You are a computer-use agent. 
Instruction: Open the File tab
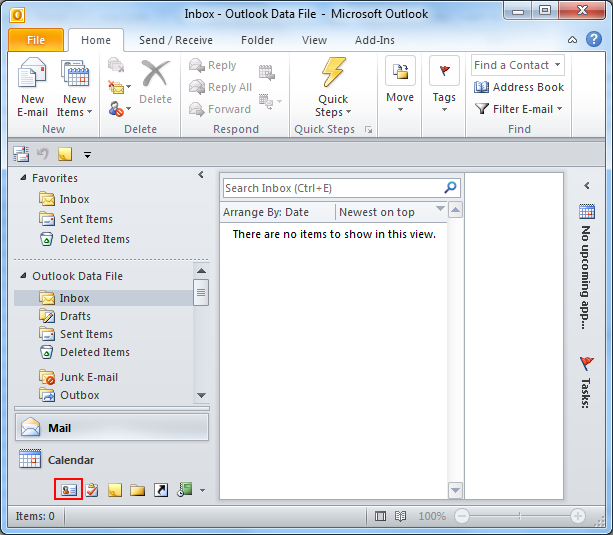tap(36, 40)
